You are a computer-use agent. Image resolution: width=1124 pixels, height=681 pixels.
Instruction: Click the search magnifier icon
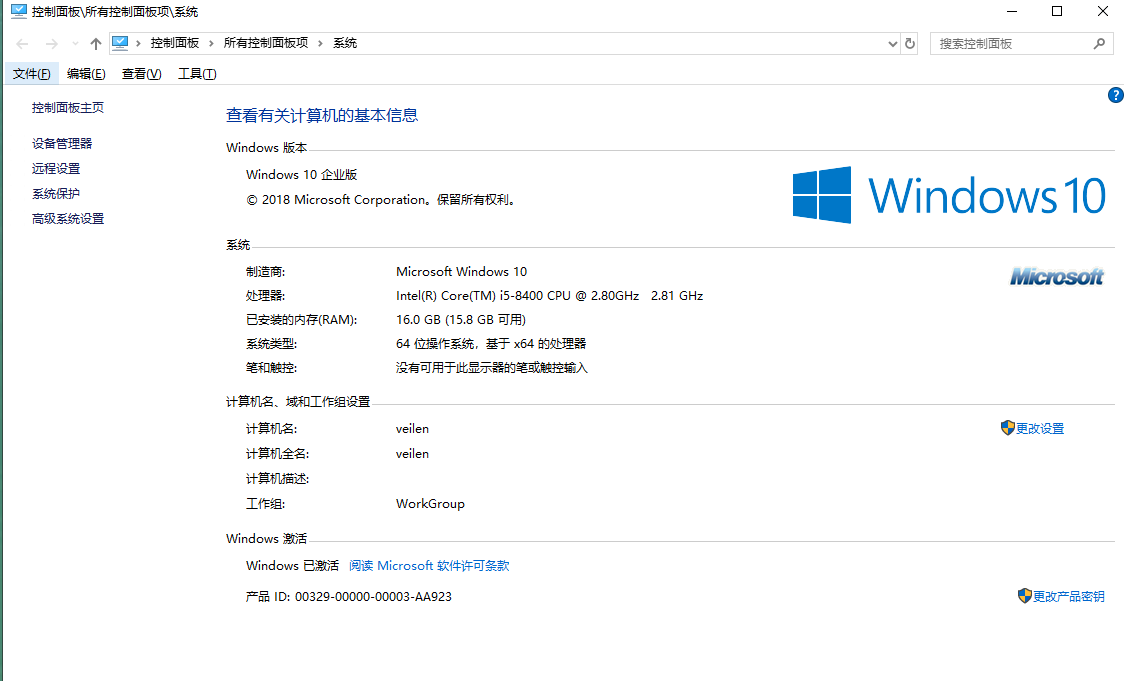(x=1100, y=44)
